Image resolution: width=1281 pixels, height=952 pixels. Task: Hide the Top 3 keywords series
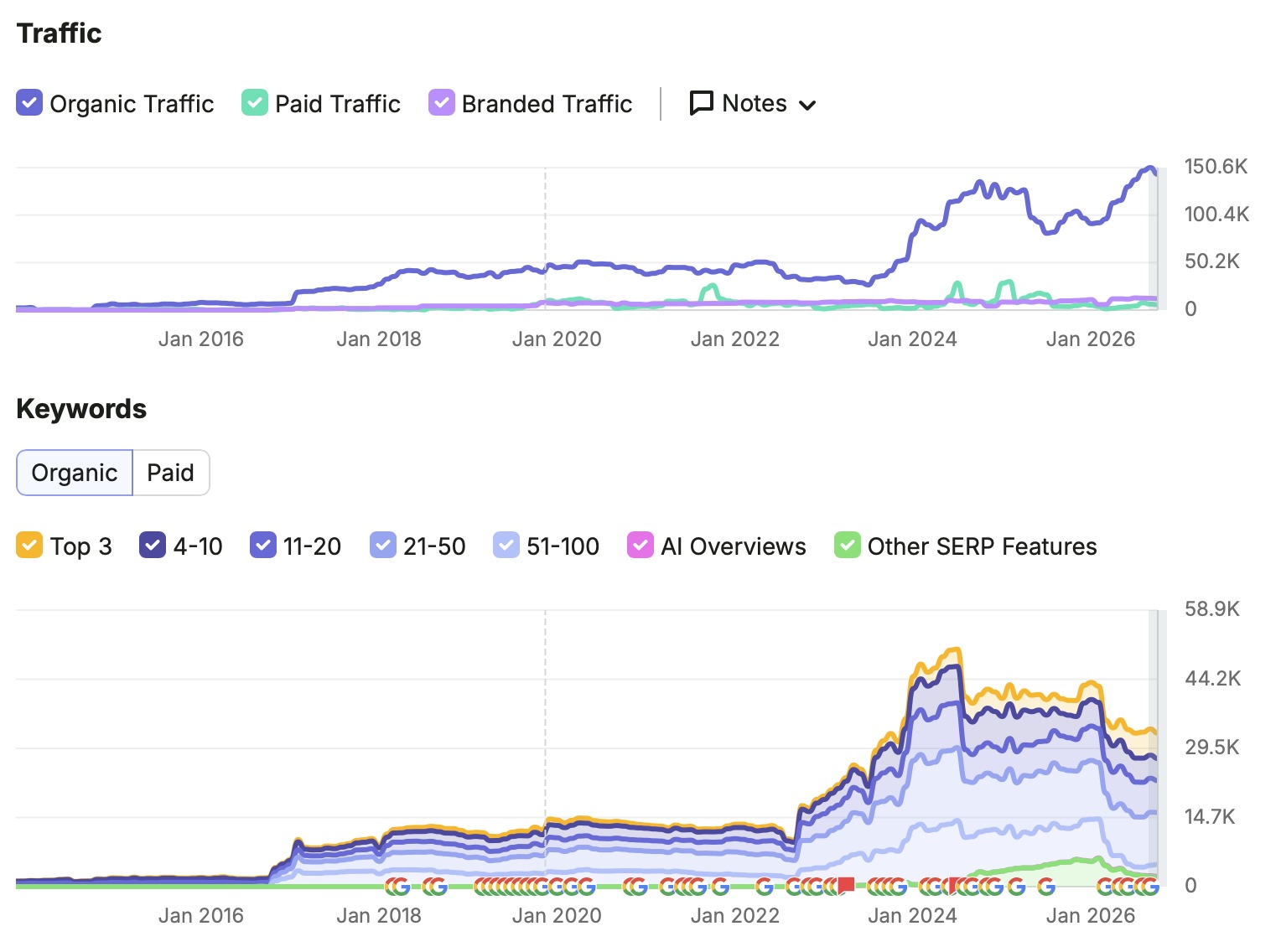29,546
